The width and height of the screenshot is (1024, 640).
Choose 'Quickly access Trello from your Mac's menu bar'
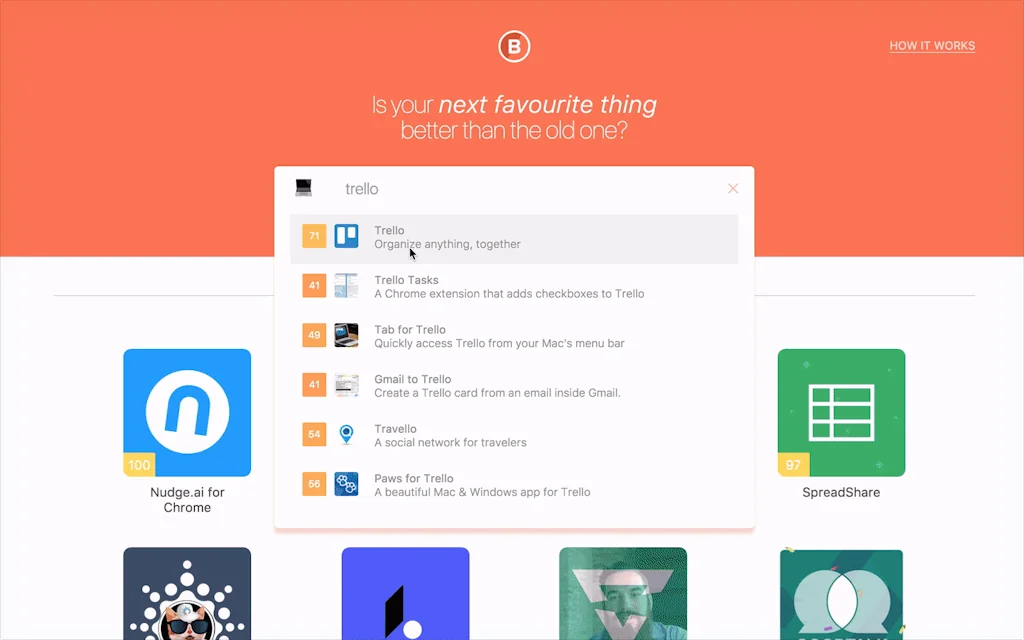pos(499,344)
